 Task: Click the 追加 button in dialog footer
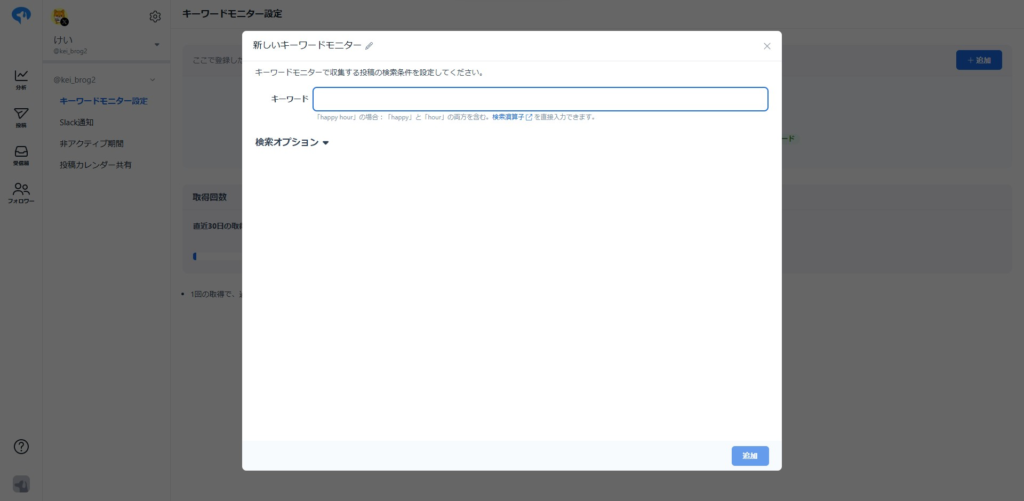coord(750,456)
